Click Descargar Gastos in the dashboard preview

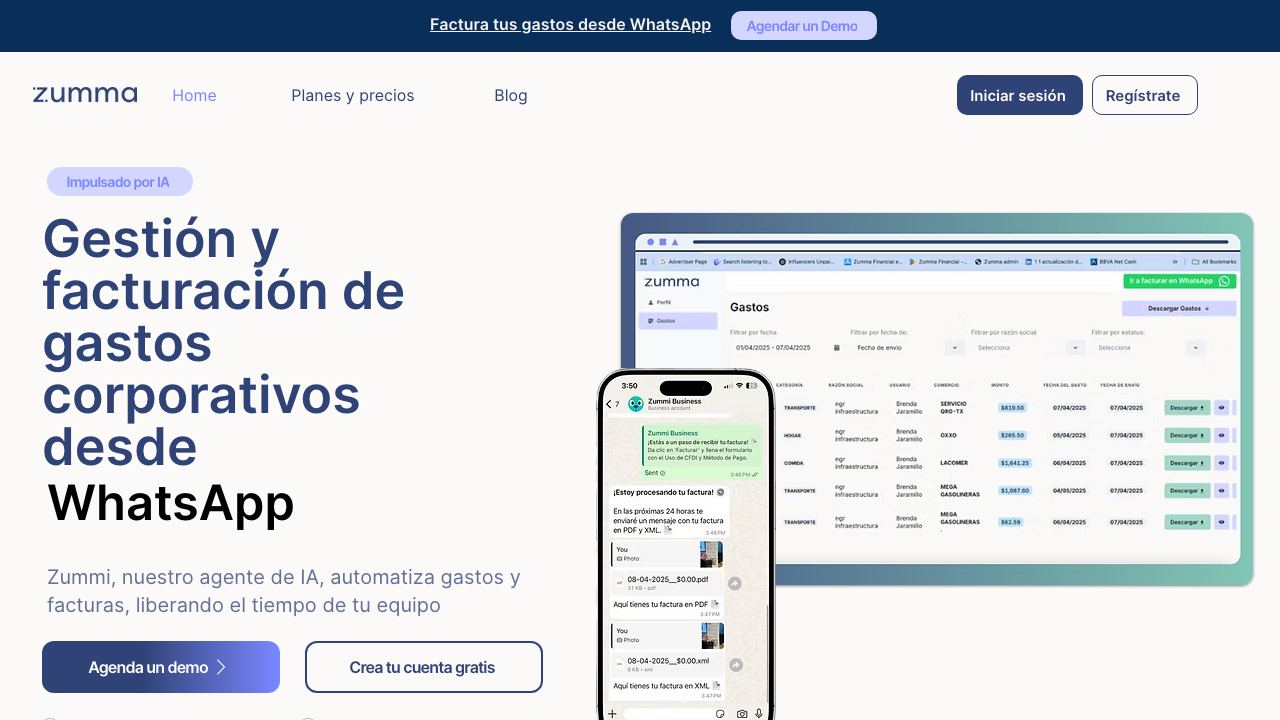point(1179,308)
